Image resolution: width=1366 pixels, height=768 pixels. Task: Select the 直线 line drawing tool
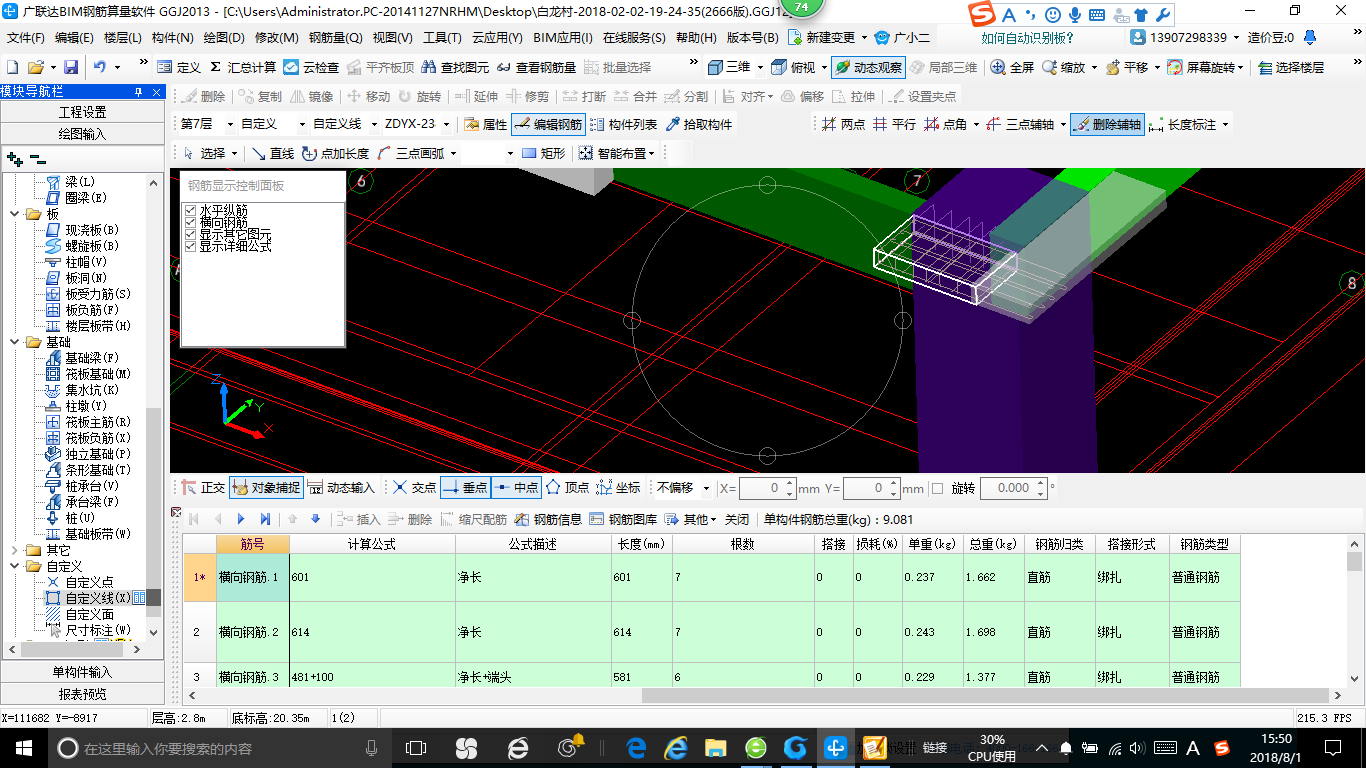click(x=272, y=153)
